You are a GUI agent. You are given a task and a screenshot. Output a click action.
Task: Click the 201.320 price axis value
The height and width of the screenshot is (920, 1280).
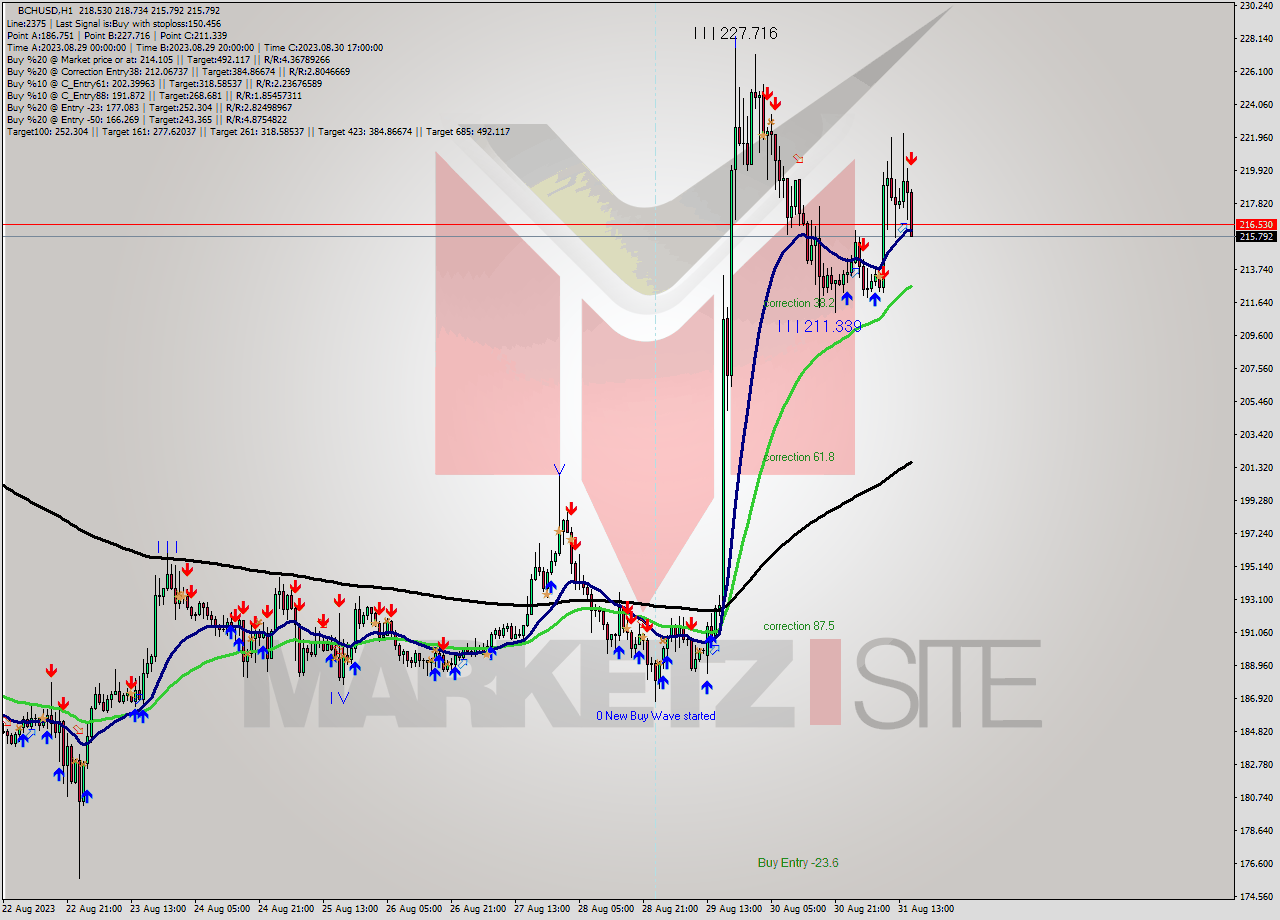(x=1255, y=467)
